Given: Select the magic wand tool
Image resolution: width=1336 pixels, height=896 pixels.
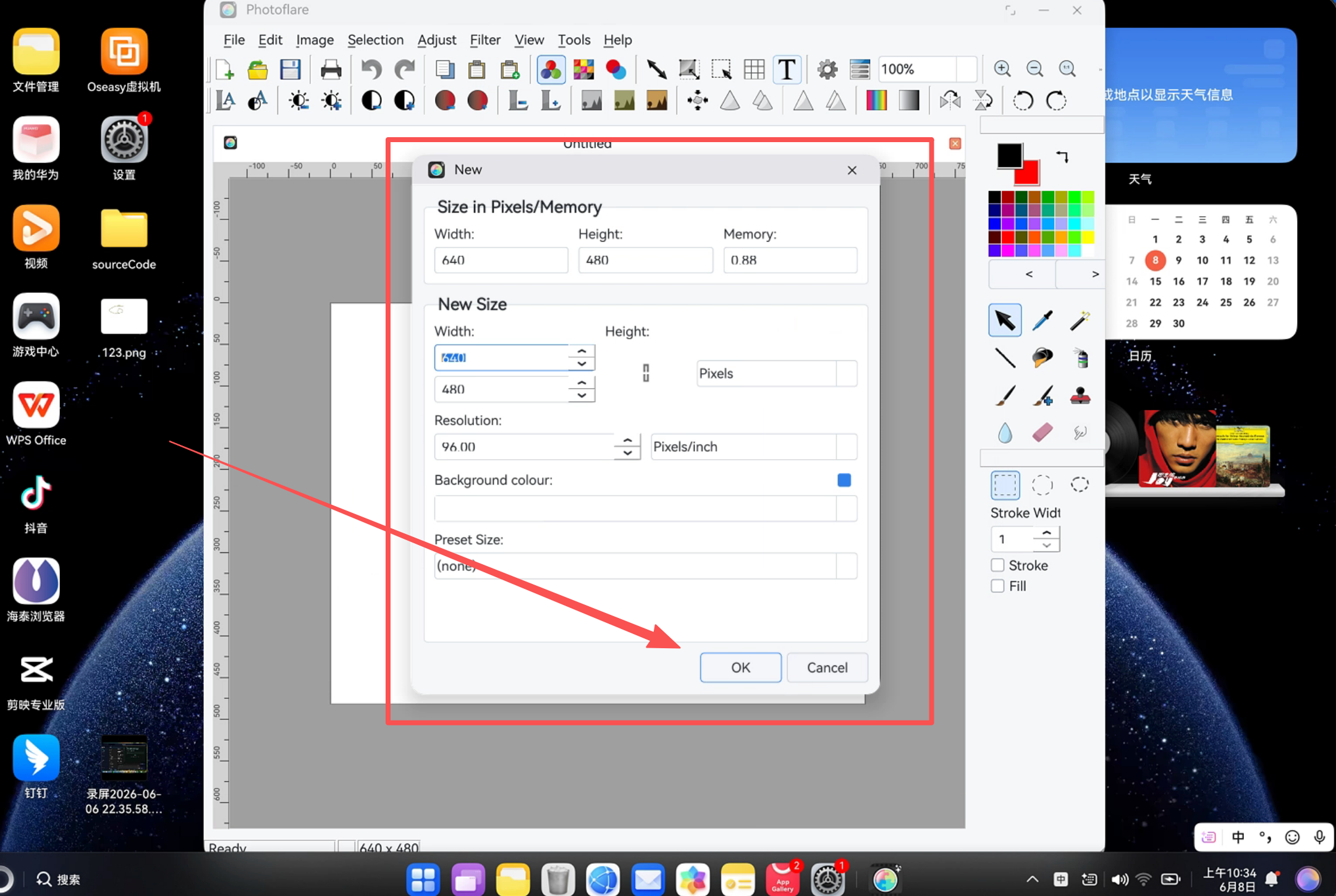Looking at the screenshot, I should click(1080, 320).
